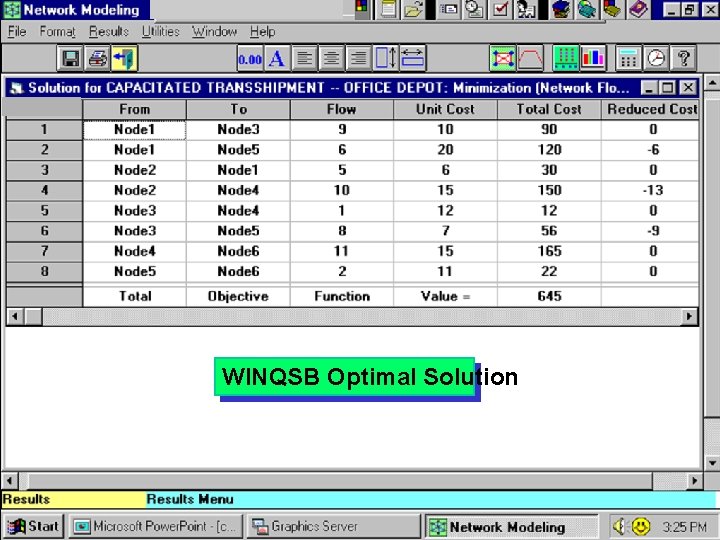Image resolution: width=720 pixels, height=540 pixels.
Task: Switch to Graphics Server in taskbar
Action: [333, 526]
